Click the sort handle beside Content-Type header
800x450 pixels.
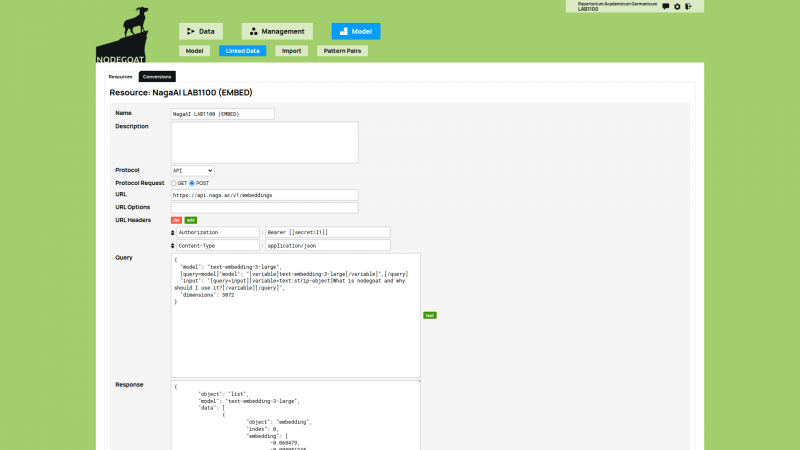point(174,245)
